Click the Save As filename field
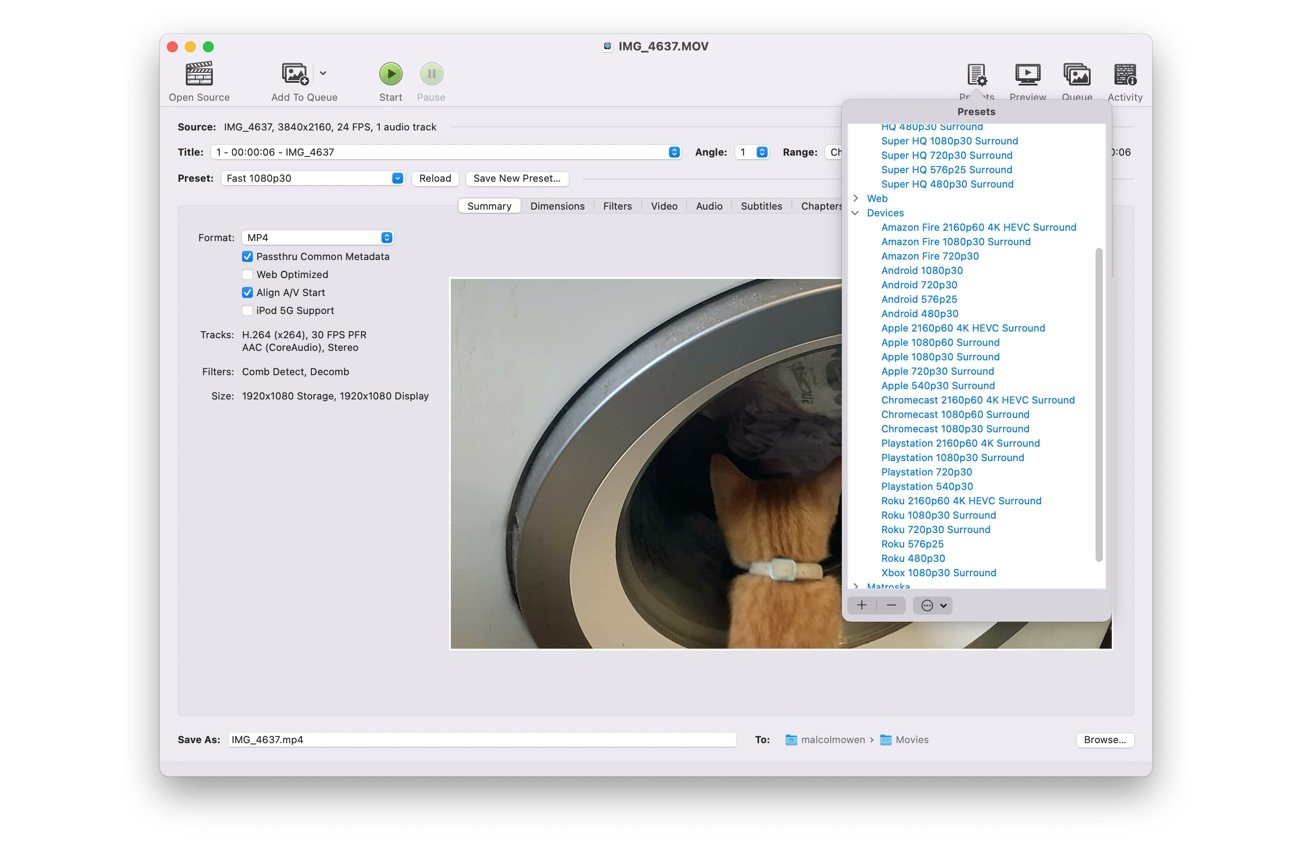 click(x=482, y=740)
